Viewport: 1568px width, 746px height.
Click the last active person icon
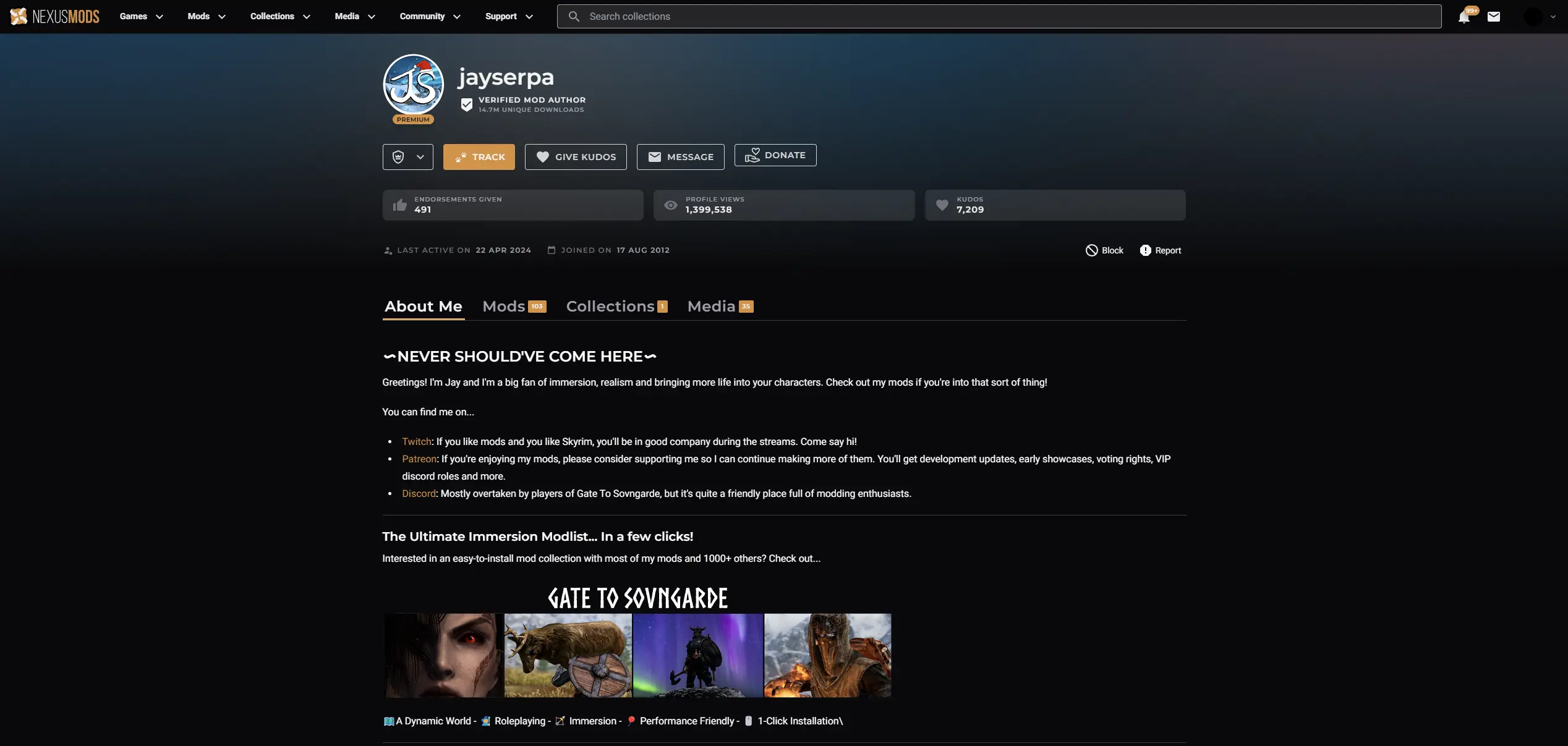388,250
